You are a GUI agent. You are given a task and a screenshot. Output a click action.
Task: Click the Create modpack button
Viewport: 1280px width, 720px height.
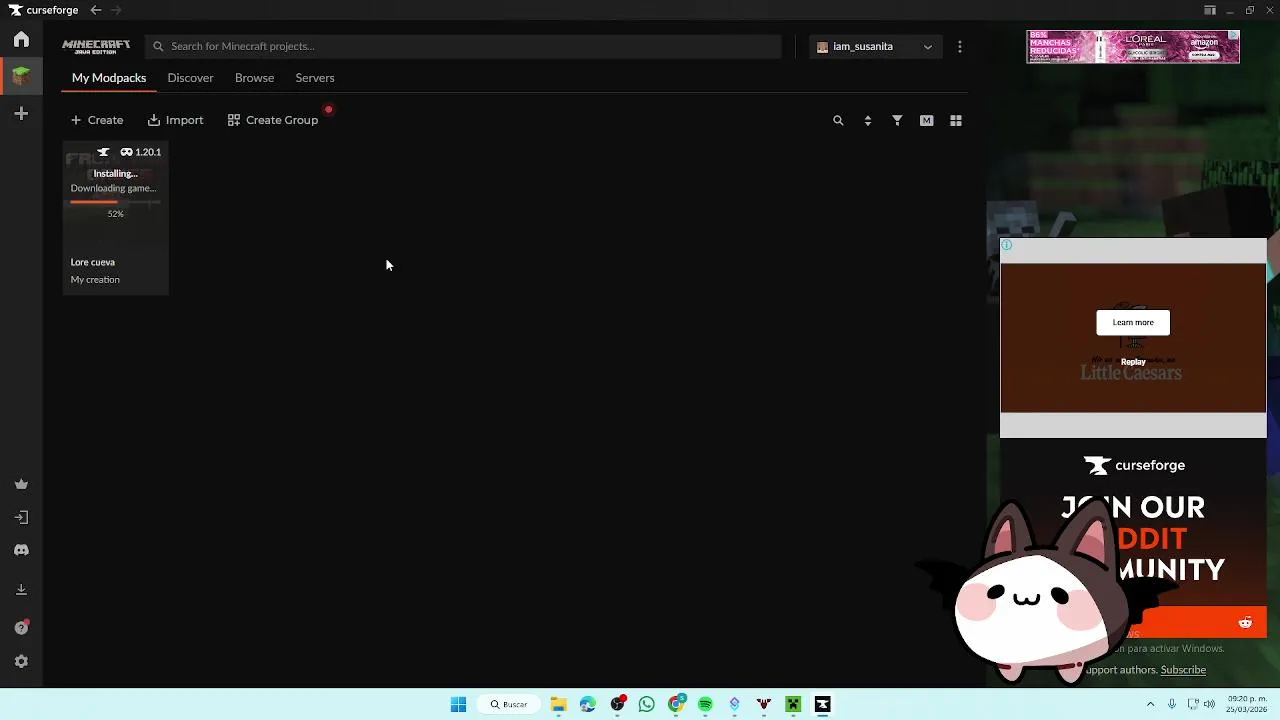[97, 120]
